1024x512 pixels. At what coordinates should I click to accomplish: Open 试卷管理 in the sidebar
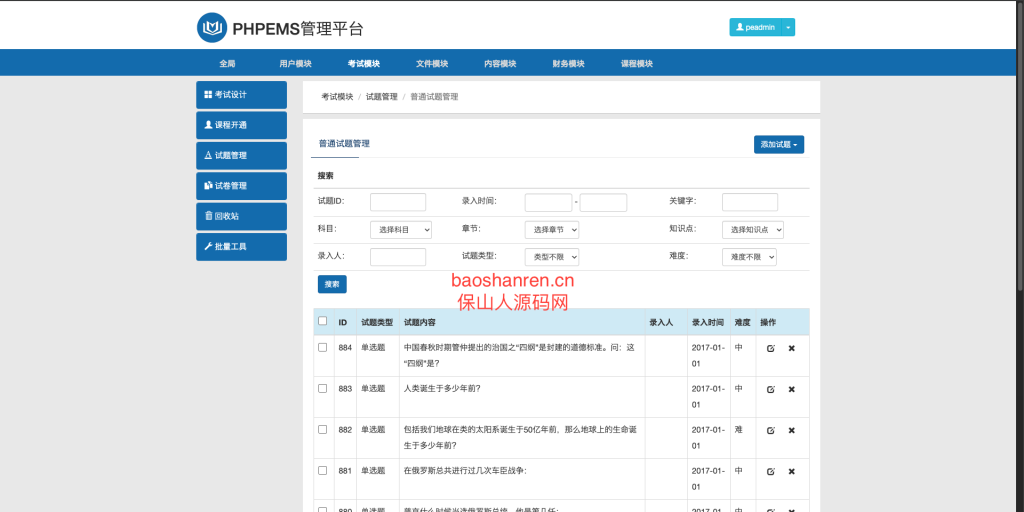[241, 185]
